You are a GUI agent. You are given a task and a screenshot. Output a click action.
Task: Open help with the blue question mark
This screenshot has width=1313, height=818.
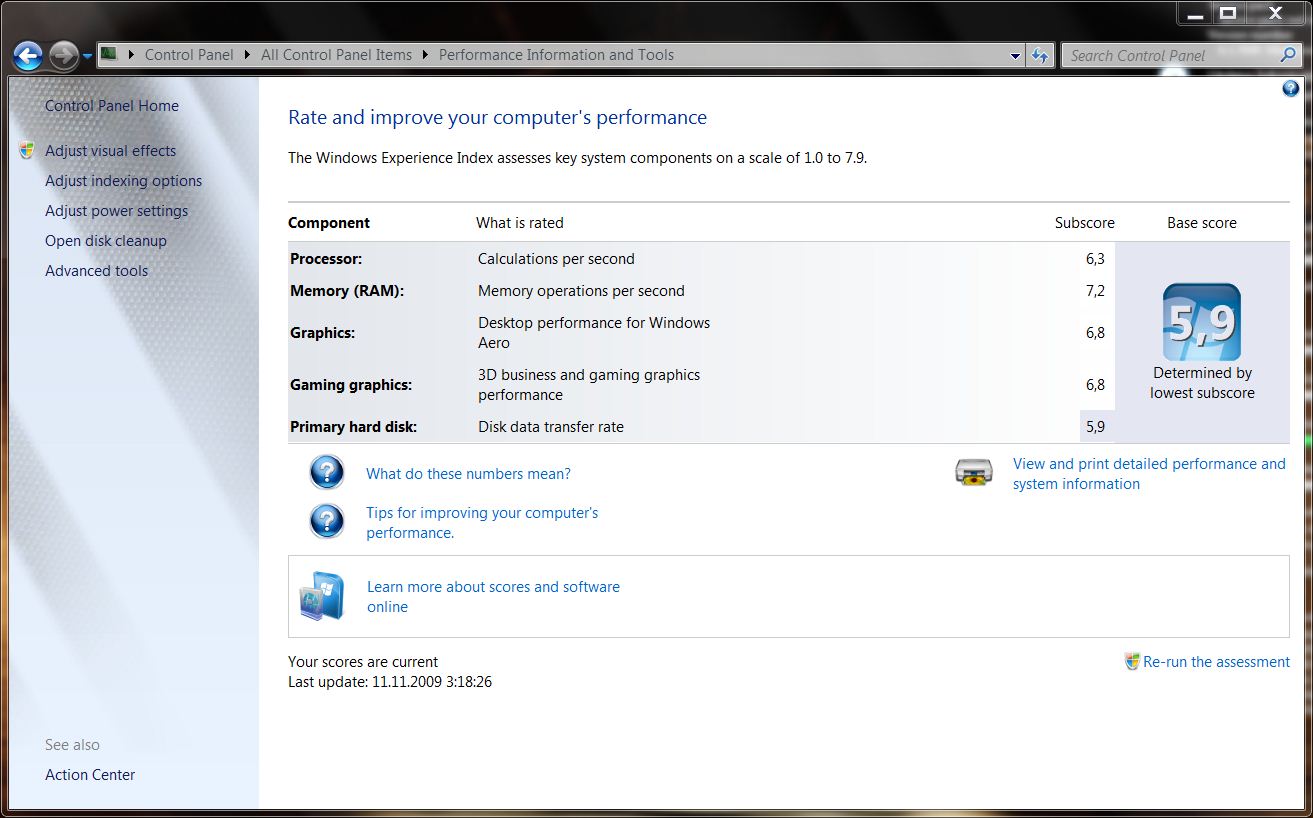(x=1290, y=89)
